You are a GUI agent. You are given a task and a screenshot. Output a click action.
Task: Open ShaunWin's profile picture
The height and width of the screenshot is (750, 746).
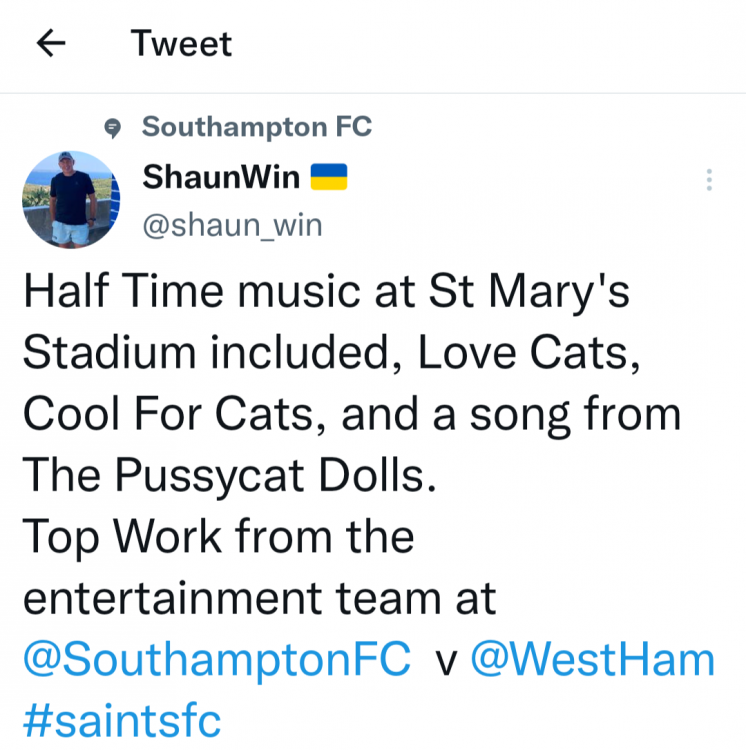click(69, 200)
